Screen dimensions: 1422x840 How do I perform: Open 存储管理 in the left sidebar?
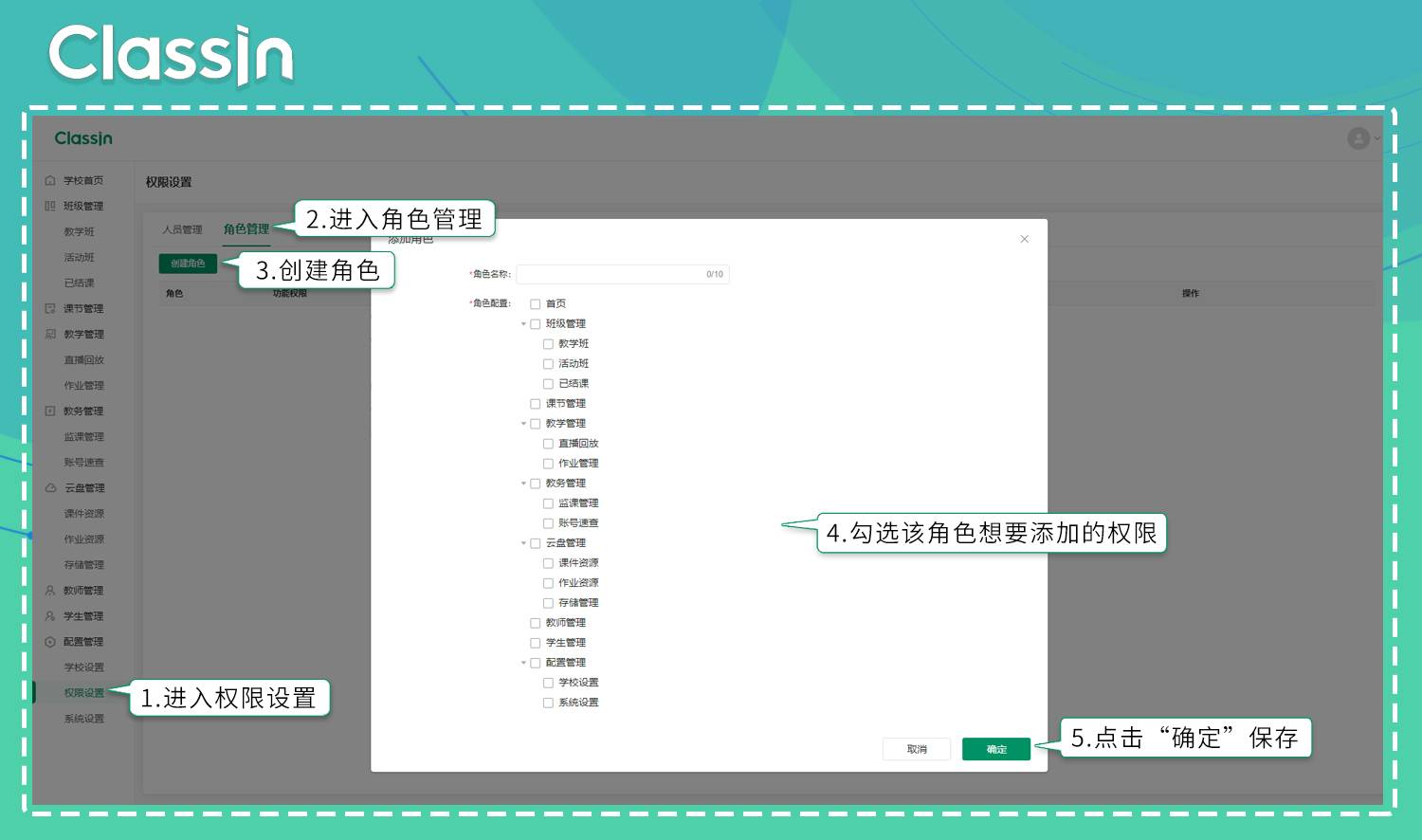(84, 564)
